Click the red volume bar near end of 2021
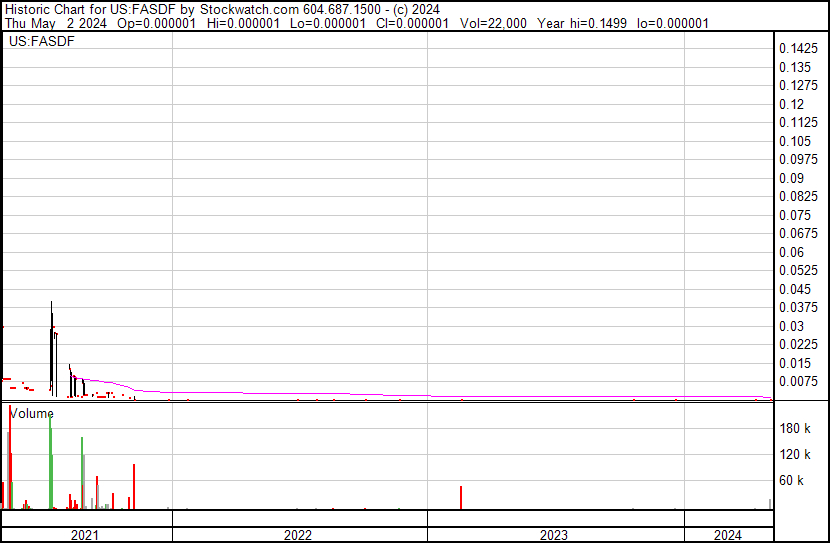This screenshot has height=543, width=830. 134,487
